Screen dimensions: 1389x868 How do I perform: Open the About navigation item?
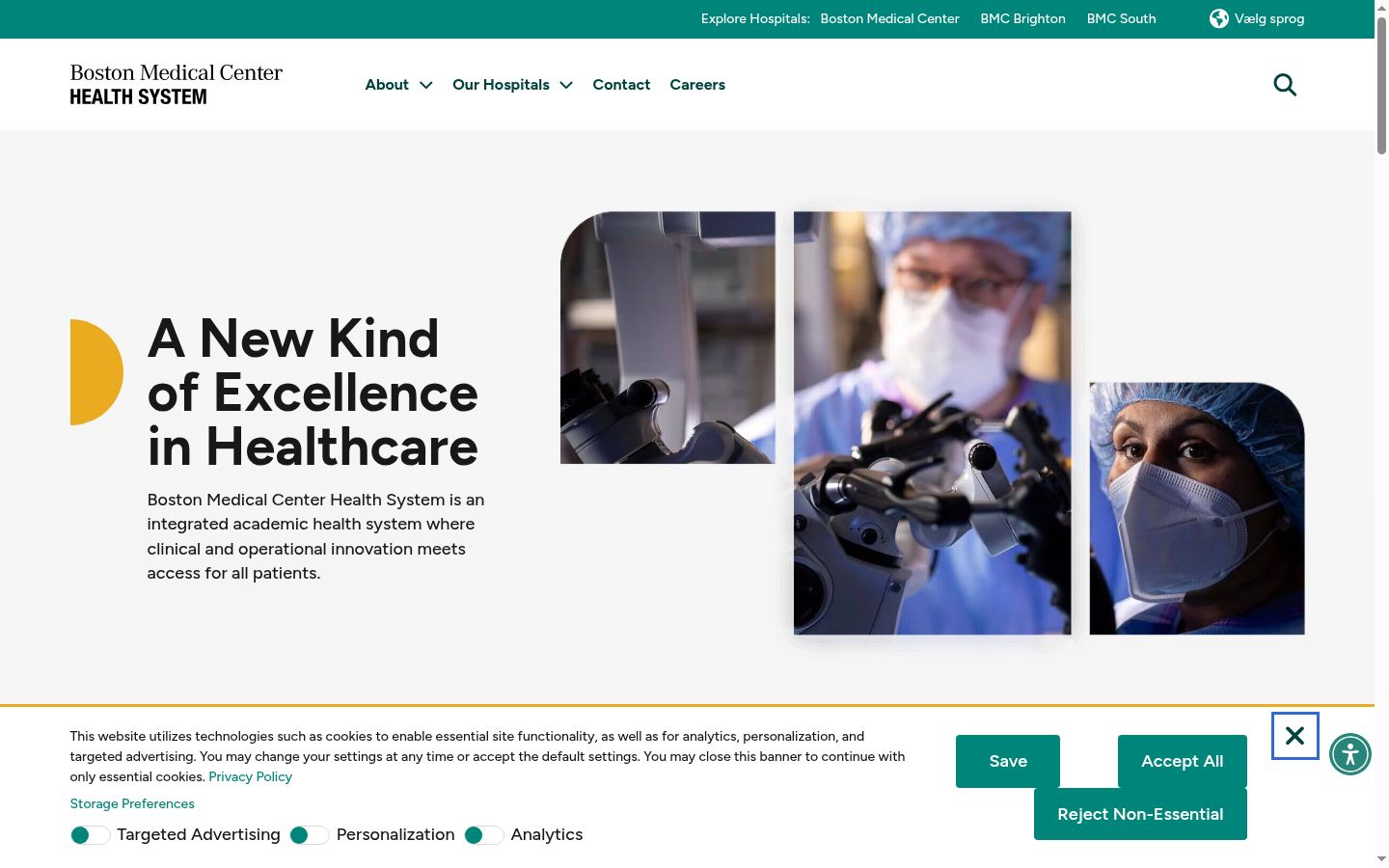tap(387, 85)
